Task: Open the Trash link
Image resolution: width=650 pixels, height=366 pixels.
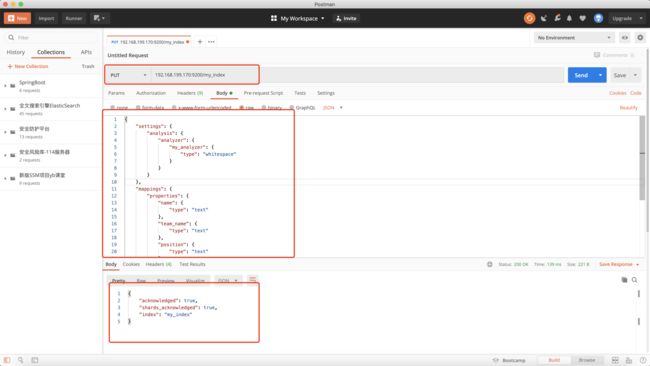Action: click(x=88, y=66)
